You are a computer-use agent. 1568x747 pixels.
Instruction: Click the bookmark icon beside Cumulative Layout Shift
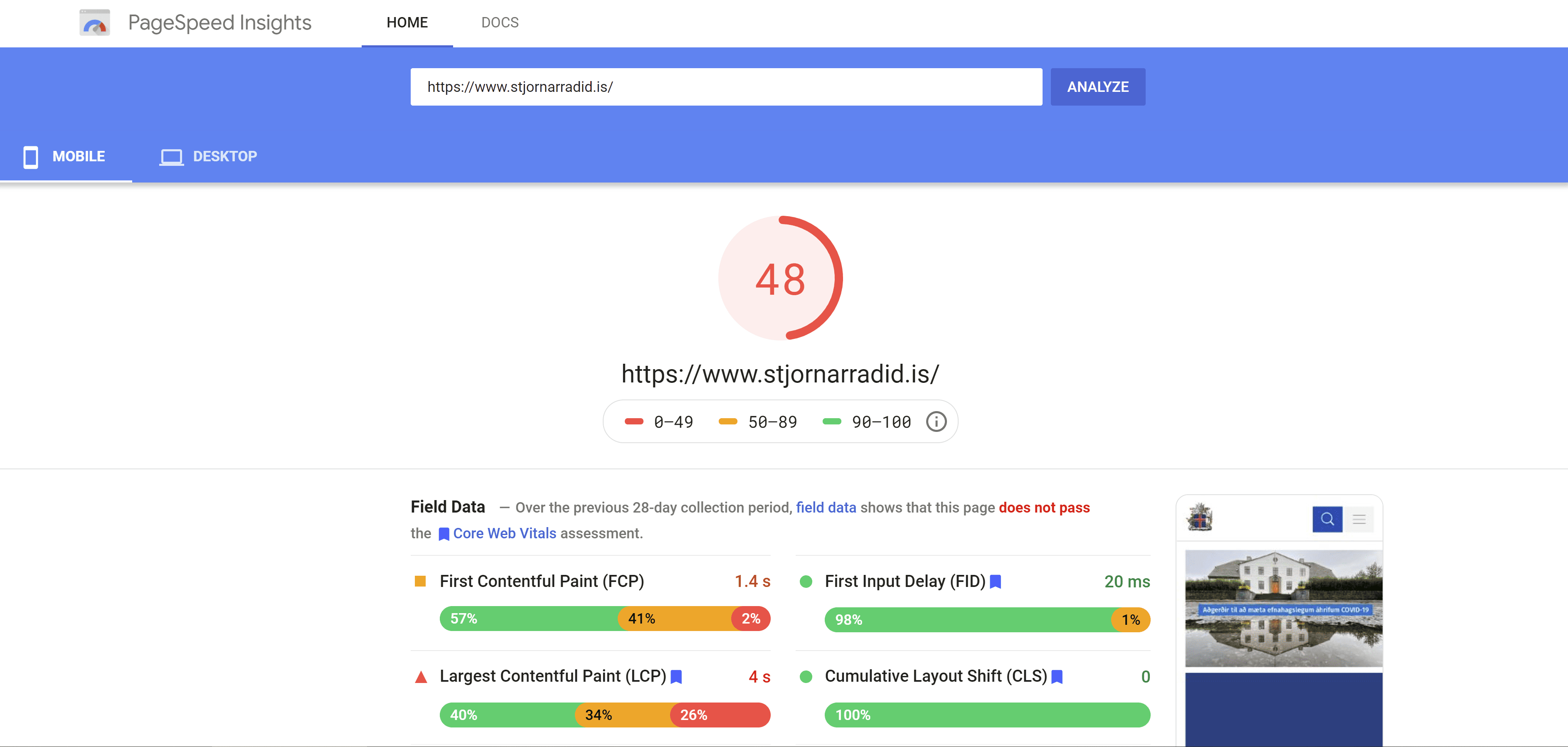point(1057,676)
